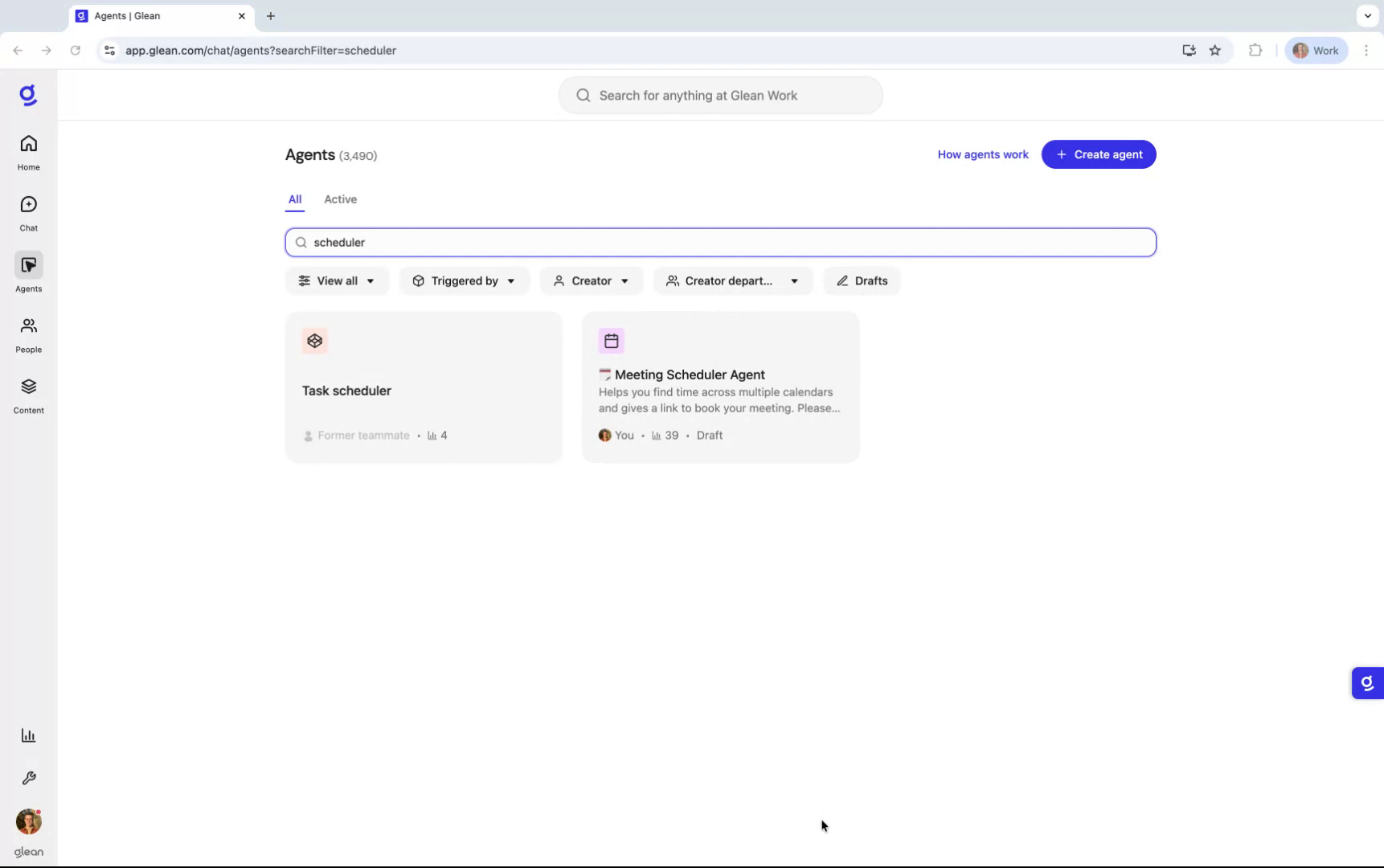1384x868 pixels.
Task: Expand the Creator department filter
Action: tap(732, 280)
